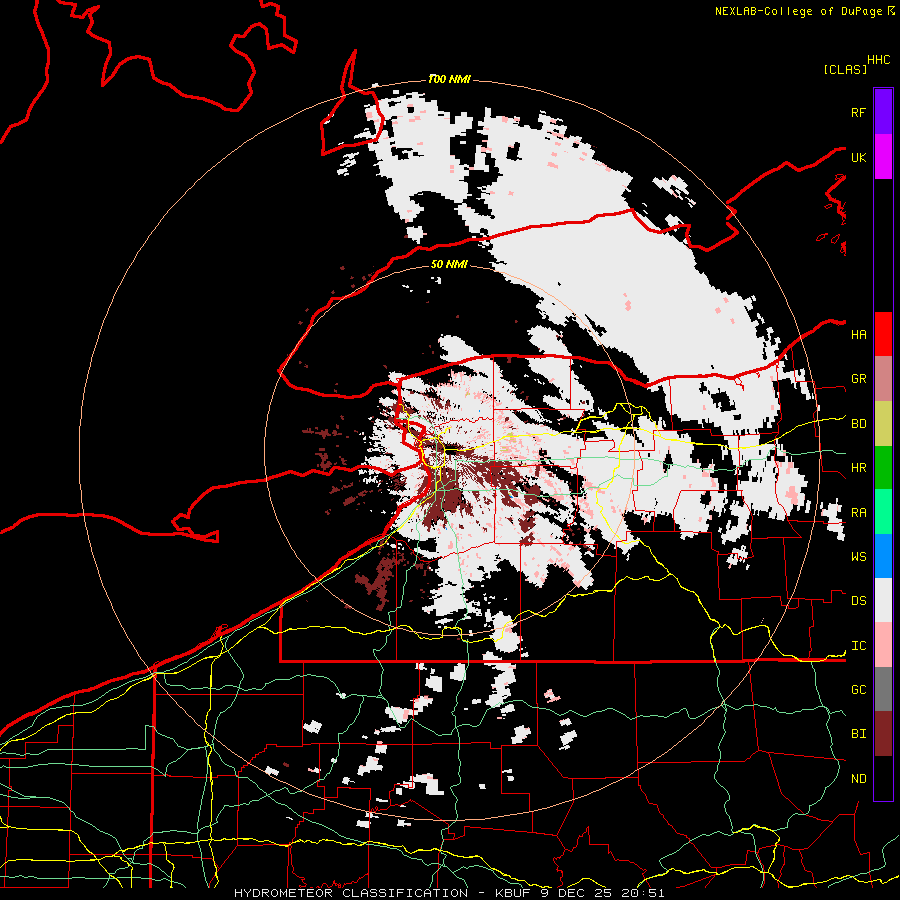This screenshot has height=900, width=900.
Task: Pick the blue WS legend color swatch
Action: [x=883, y=556]
